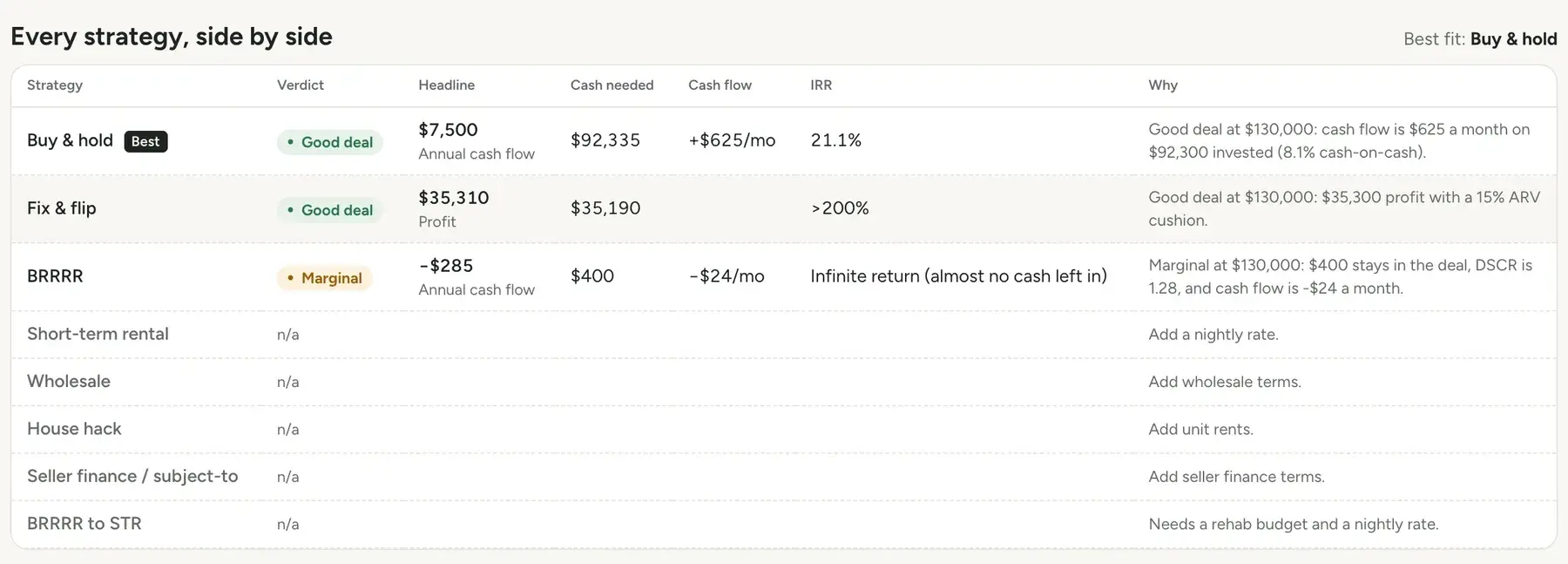This screenshot has width=1568, height=564.
Task: Click the Infinite return IRR text
Action: (959, 276)
